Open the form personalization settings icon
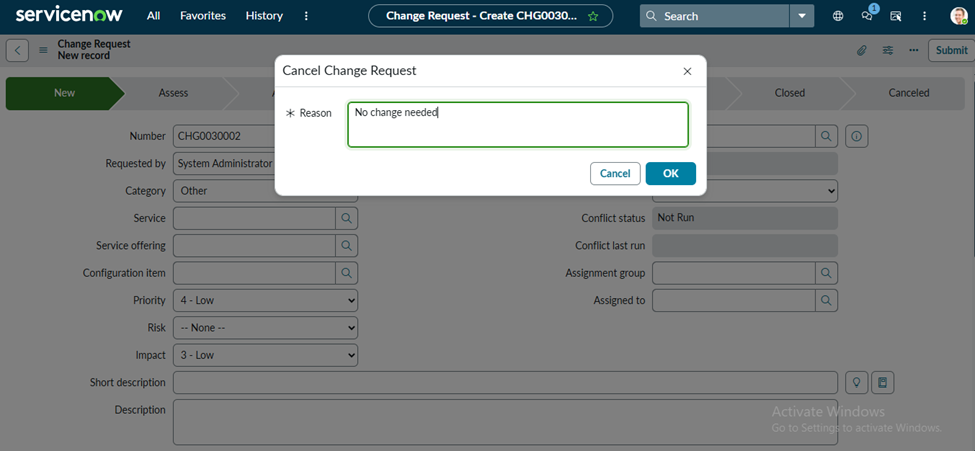975x451 pixels. pos(887,51)
